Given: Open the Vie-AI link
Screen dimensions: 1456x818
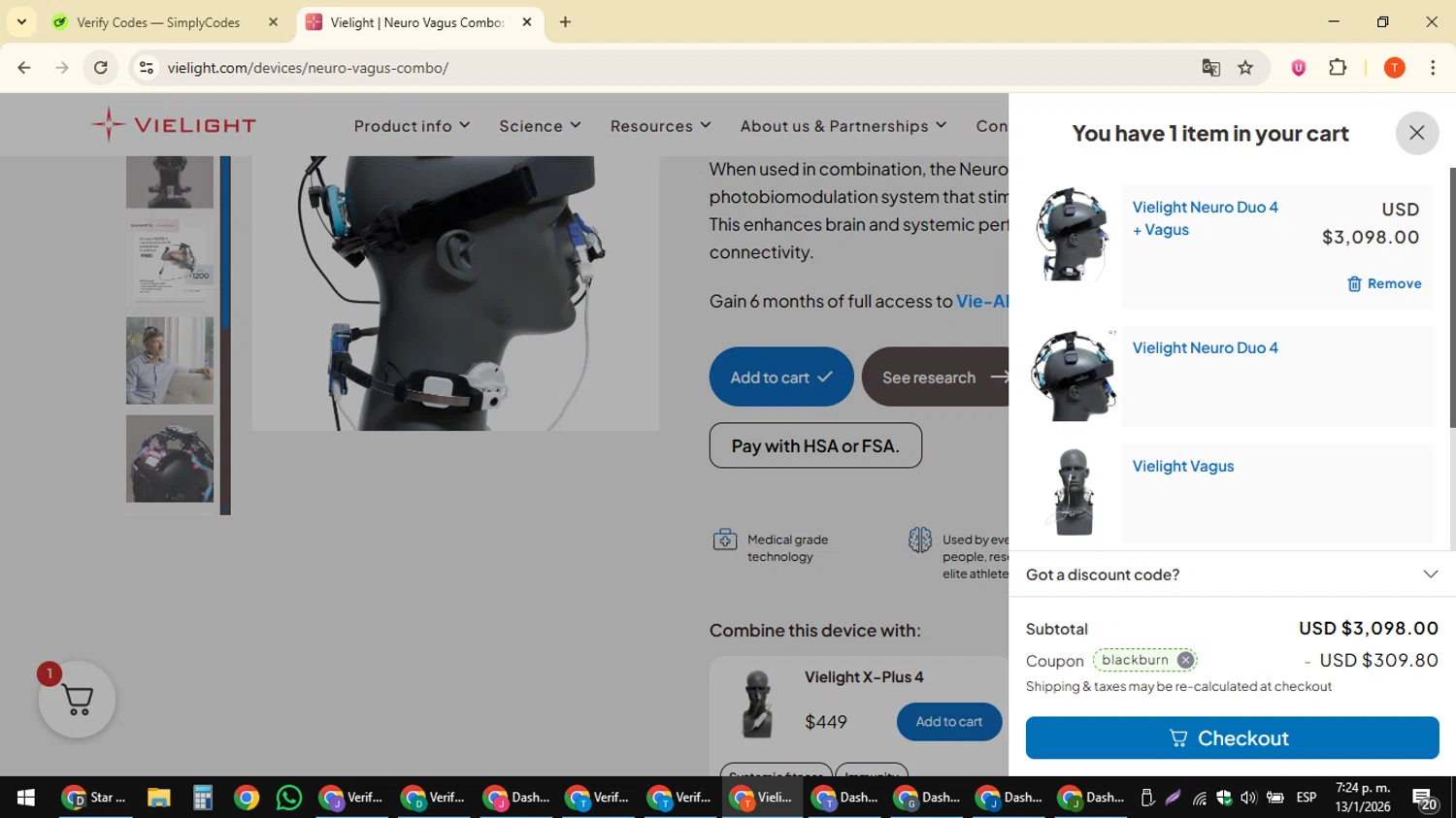Looking at the screenshot, I should [982, 301].
